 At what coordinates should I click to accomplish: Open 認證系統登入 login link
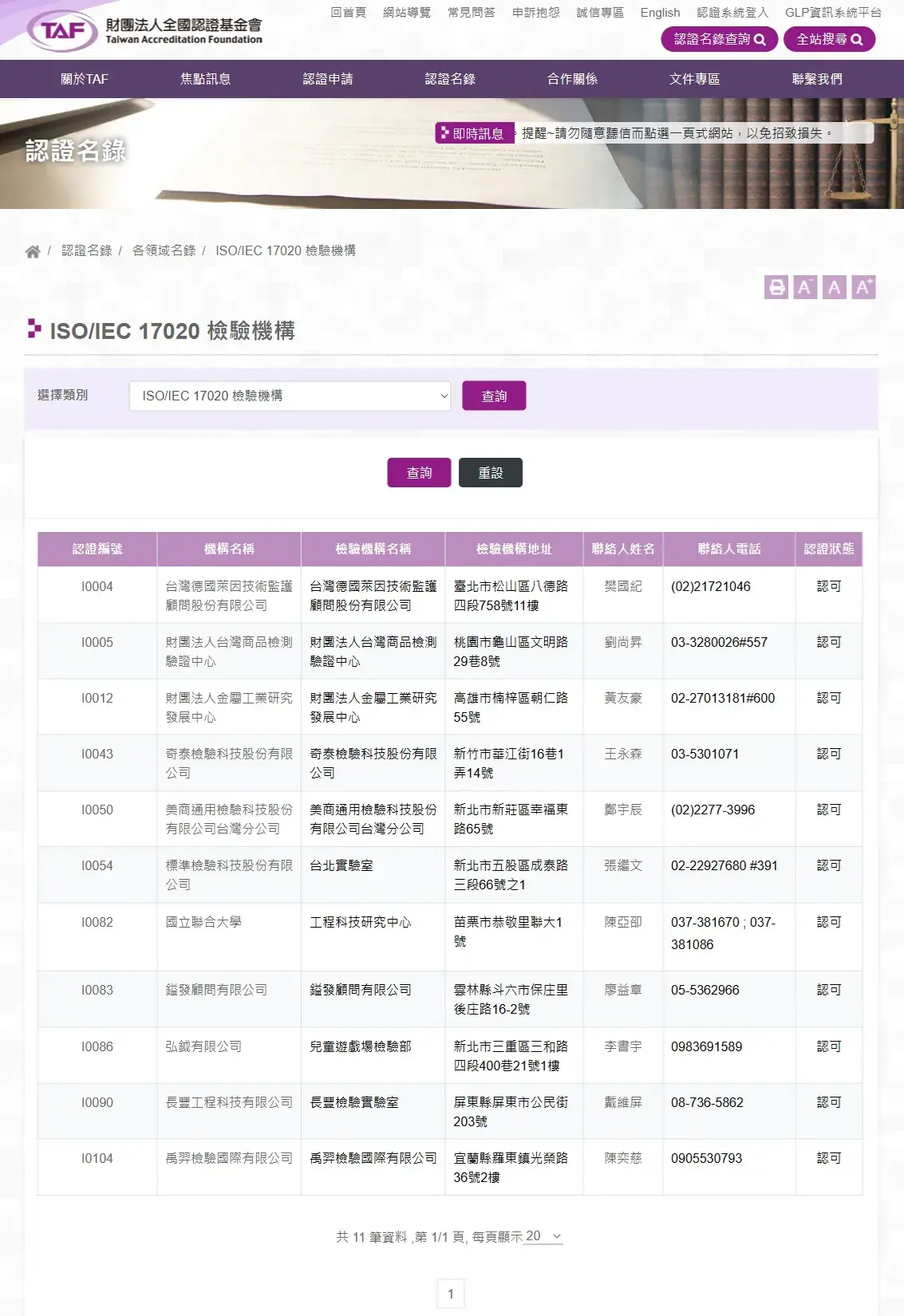point(732,13)
